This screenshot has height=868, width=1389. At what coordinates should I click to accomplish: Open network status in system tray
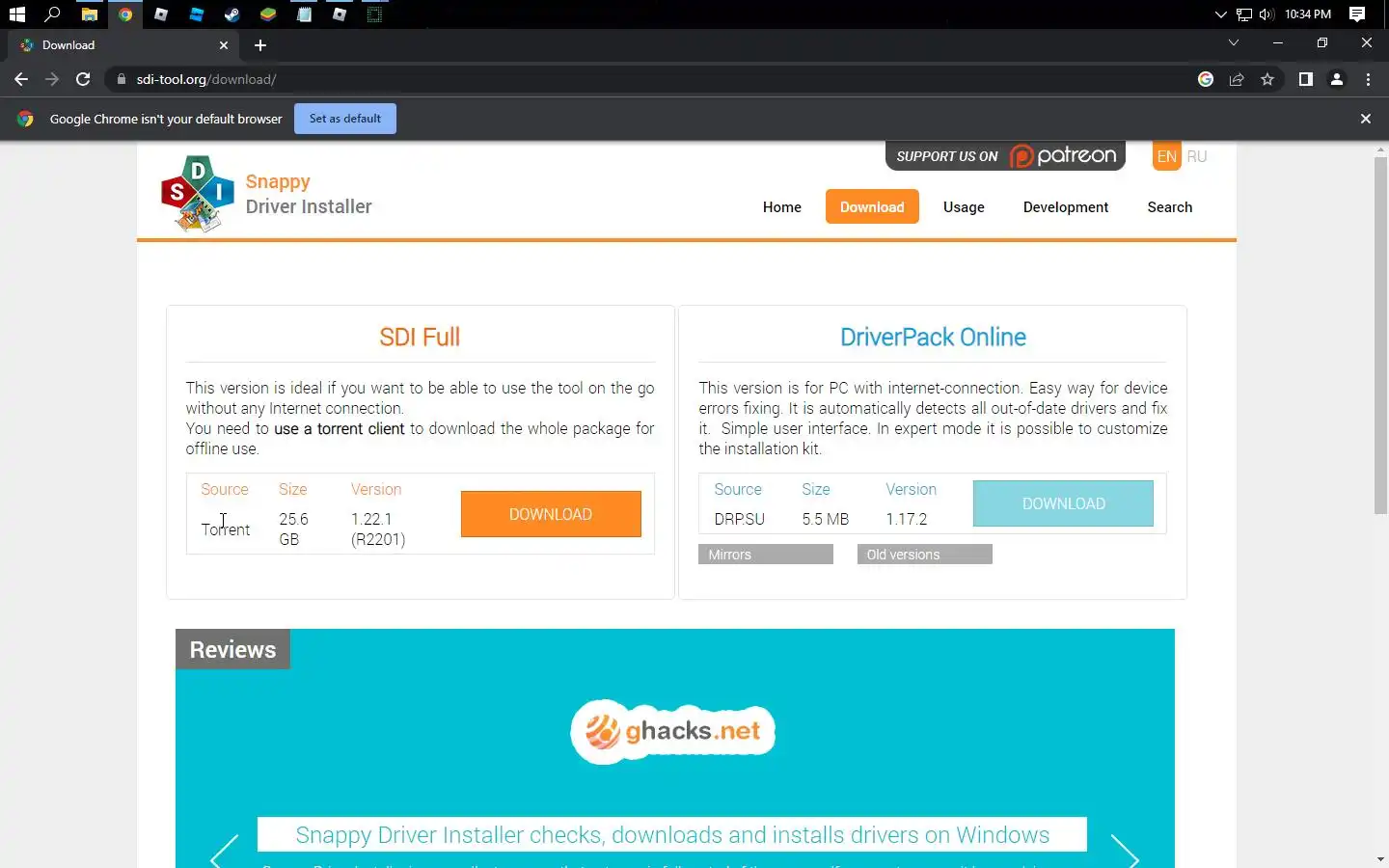(1244, 14)
